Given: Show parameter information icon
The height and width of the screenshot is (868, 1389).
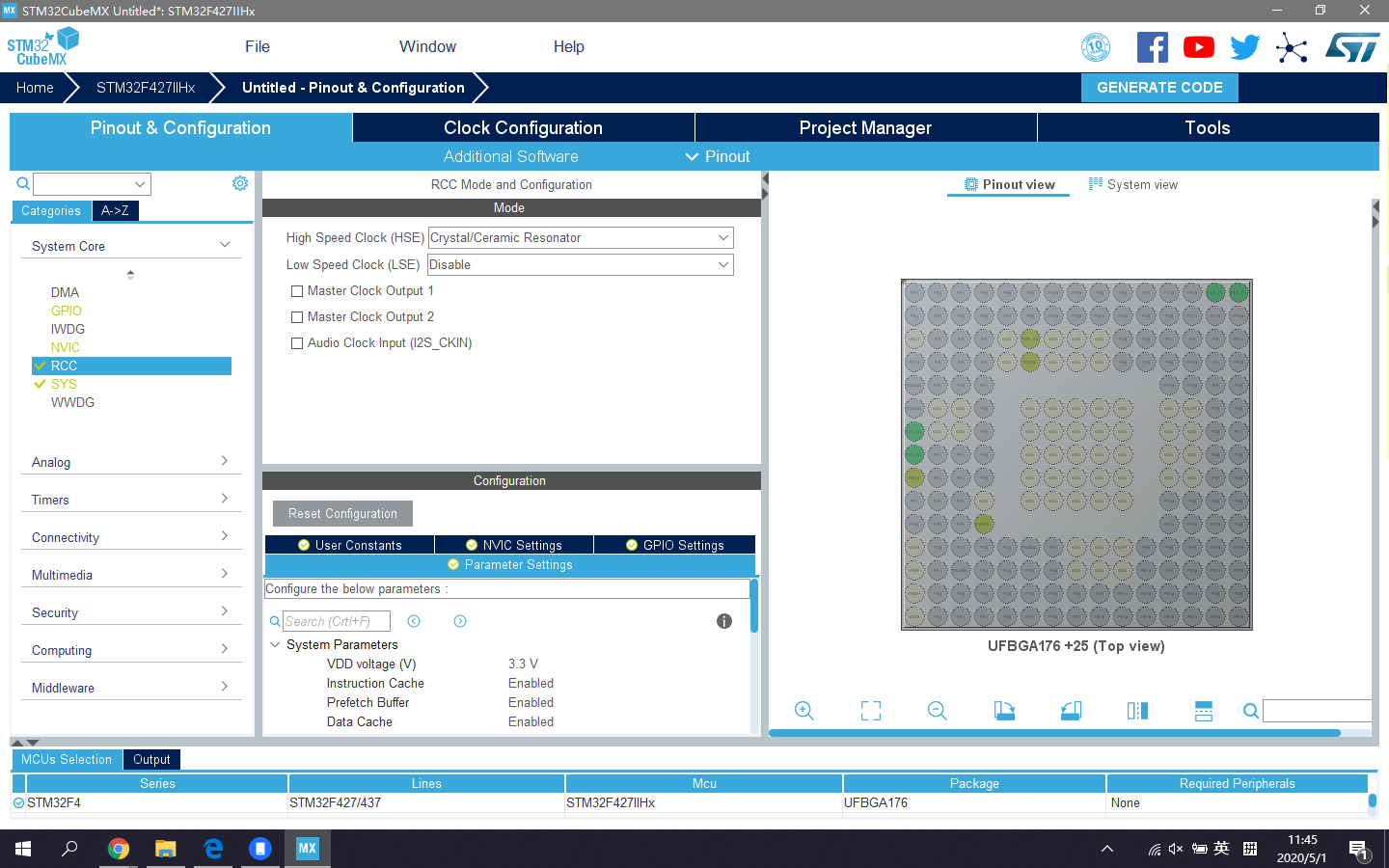Looking at the screenshot, I should point(724,621).
